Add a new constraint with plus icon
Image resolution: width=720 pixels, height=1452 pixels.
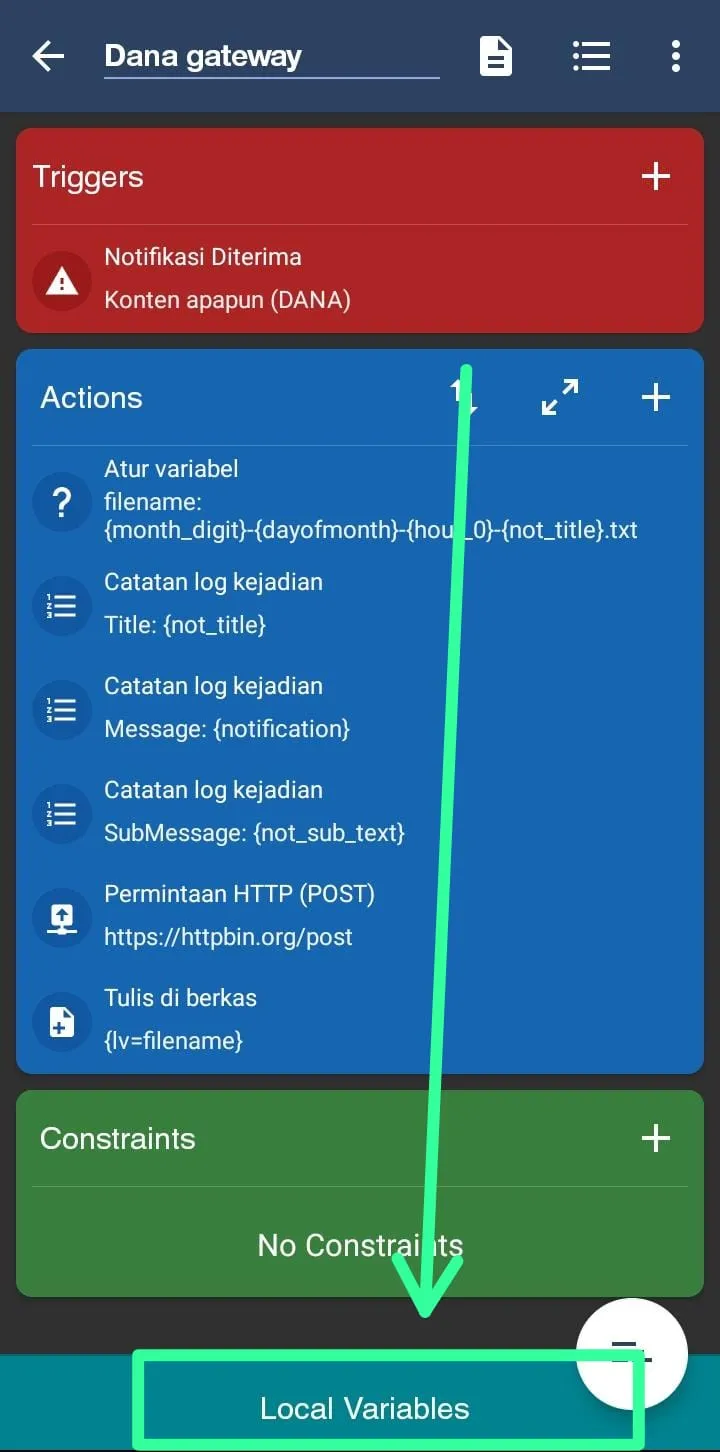[655, 1138]
